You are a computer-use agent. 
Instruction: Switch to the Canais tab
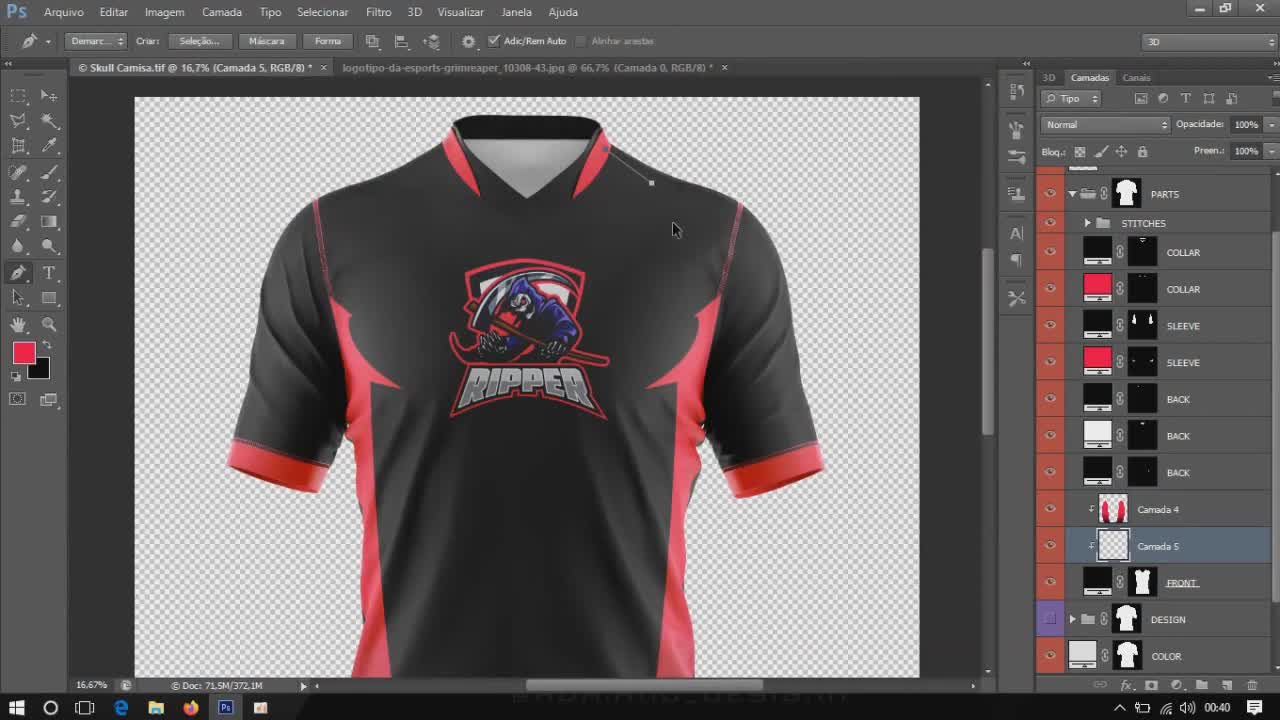[1136, 77]
